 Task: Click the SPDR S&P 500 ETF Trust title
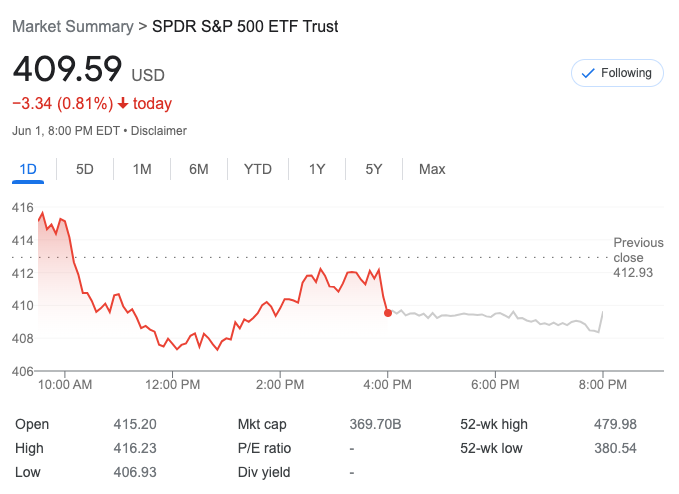click(x=245, y=26)
